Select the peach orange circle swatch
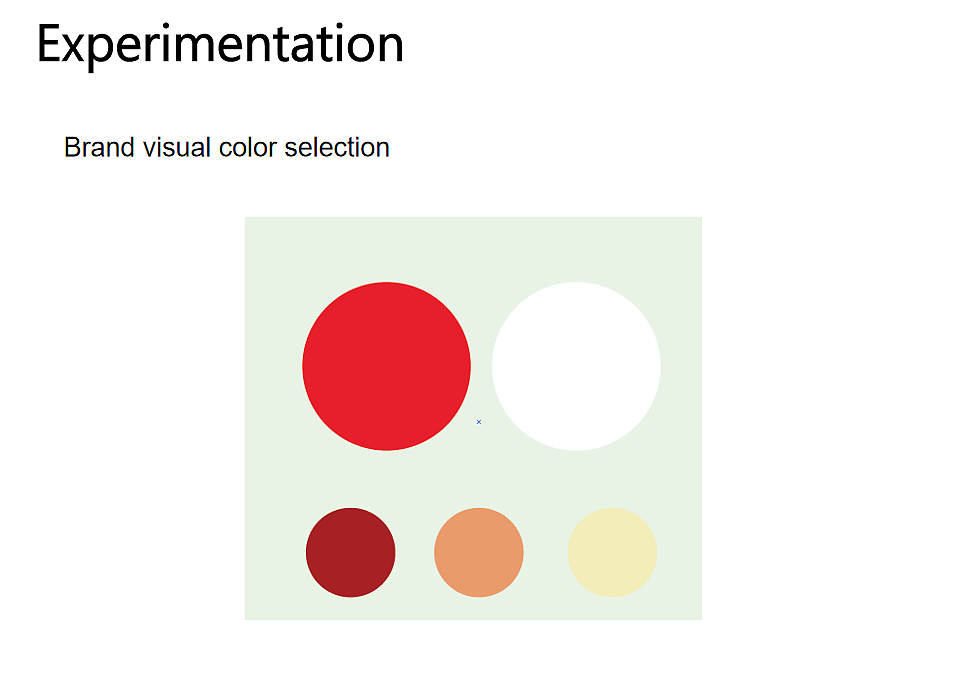The width and height of the screenshot is (957, 686). (479, 553)
